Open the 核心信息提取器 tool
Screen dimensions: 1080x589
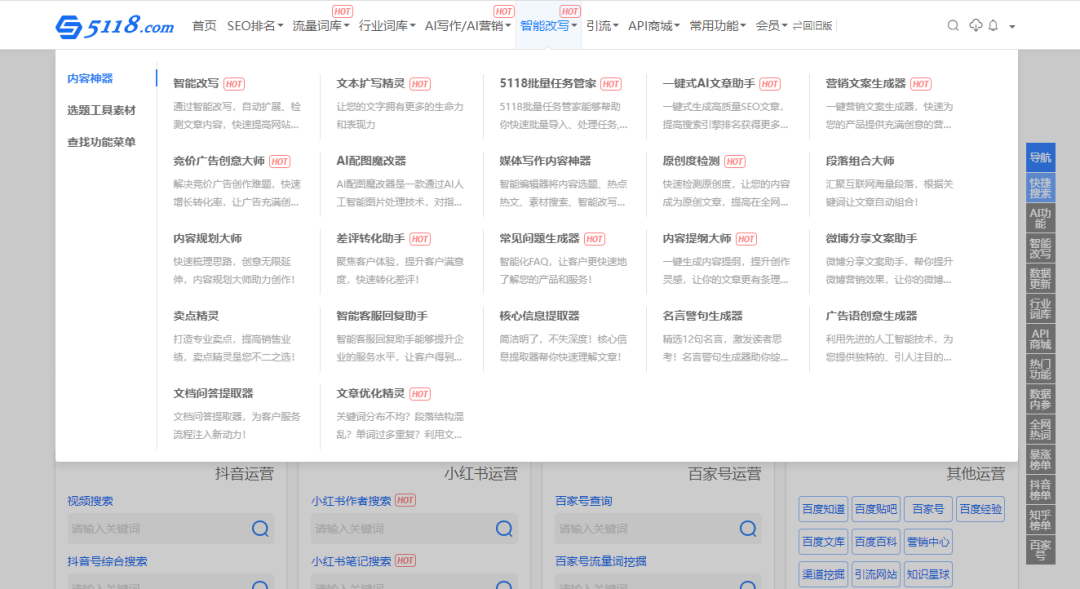point(539,316)
